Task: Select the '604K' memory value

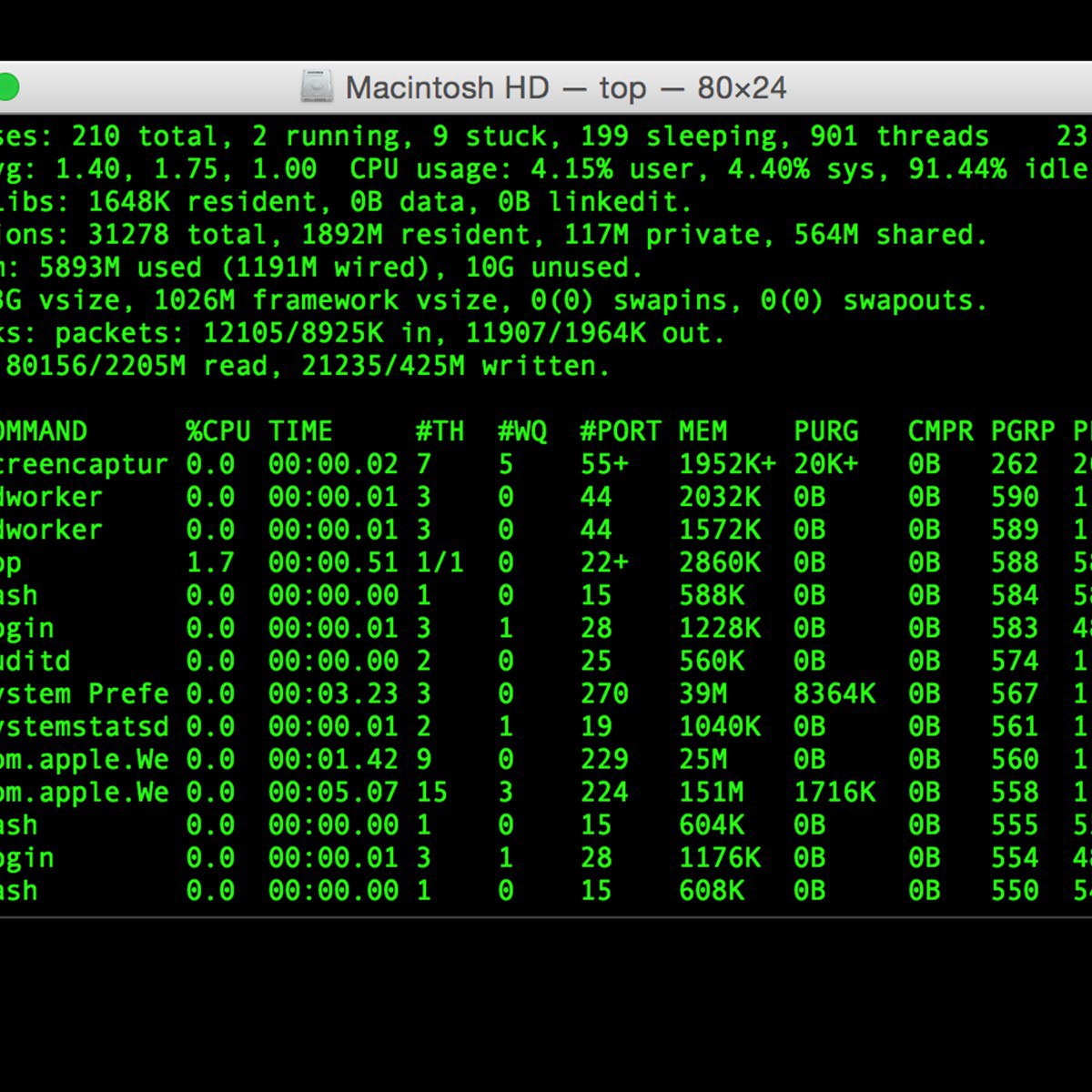Action: (x=711, y=824)
